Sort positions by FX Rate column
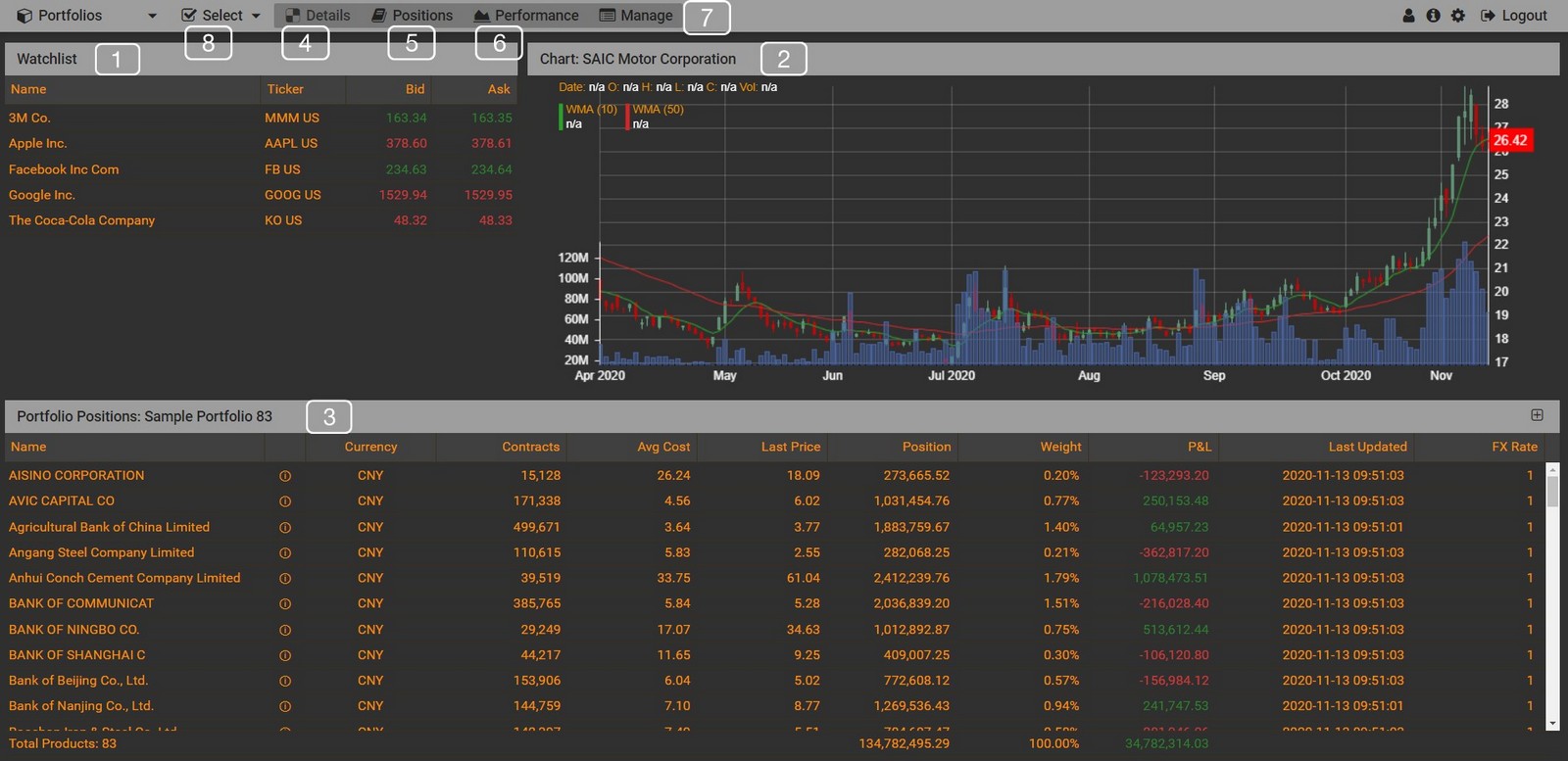The height and width of the screenshot is (761, 1568). (x=1515, y=447)
